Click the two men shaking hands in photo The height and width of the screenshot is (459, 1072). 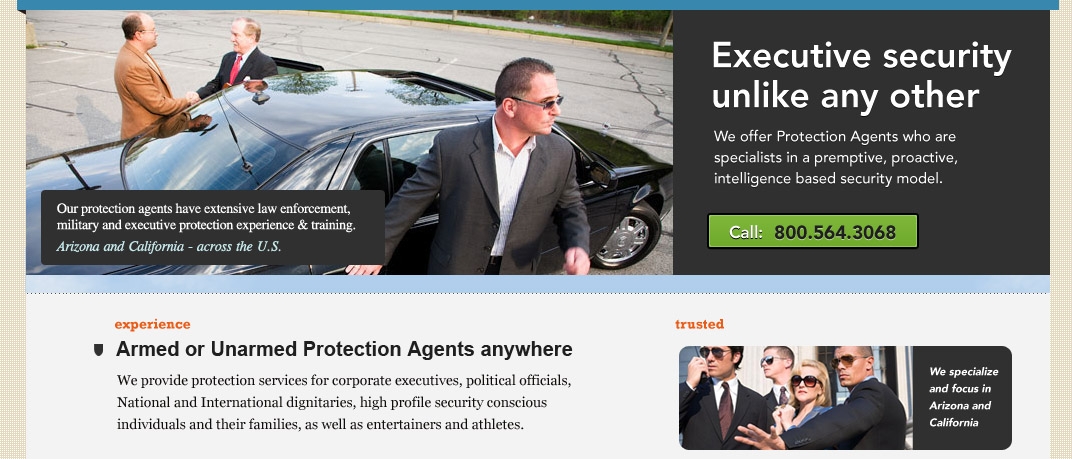point(195,72)
